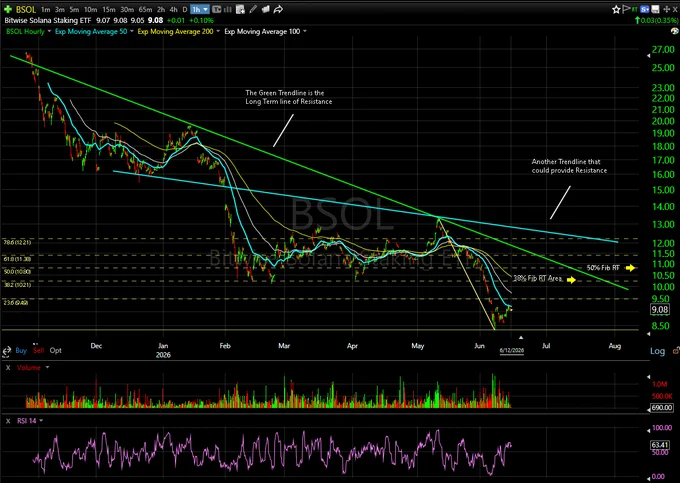Screen dimensions: 680x483
Task: Click the 9.08 current price label
Action: (x=660, y=310)
